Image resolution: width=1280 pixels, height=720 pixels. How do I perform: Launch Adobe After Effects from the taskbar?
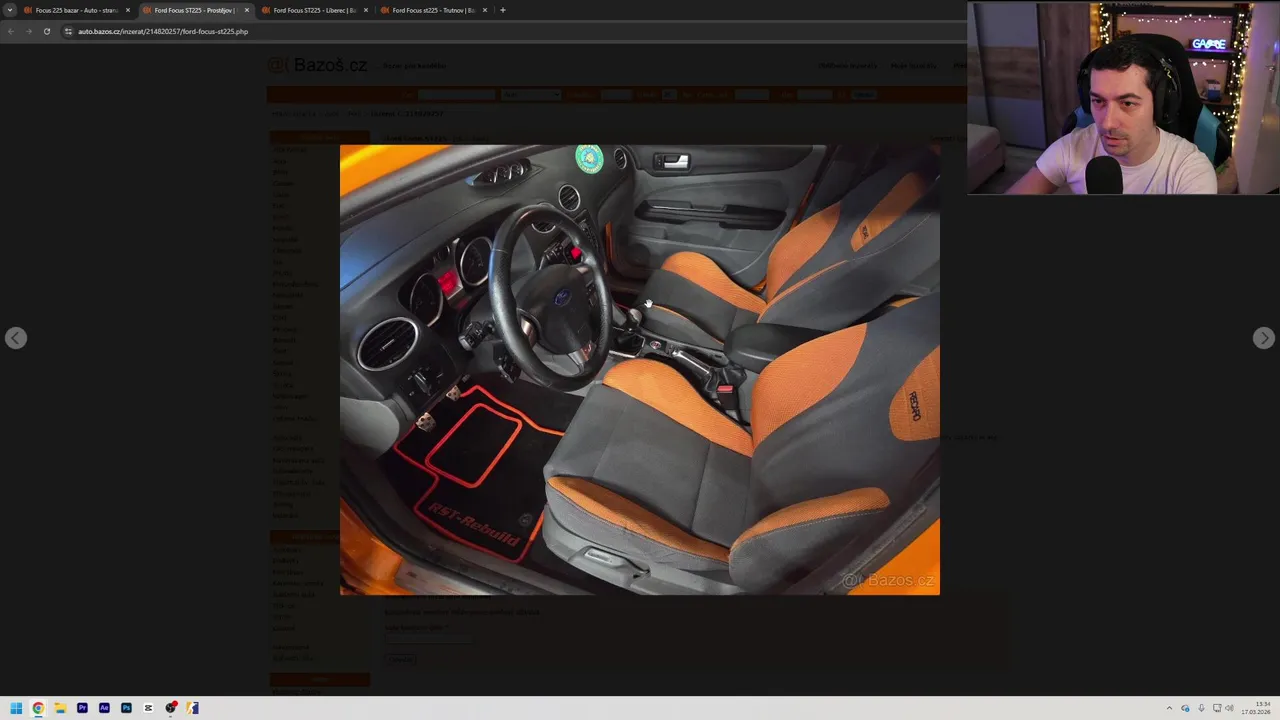click(x=104, y=708)
